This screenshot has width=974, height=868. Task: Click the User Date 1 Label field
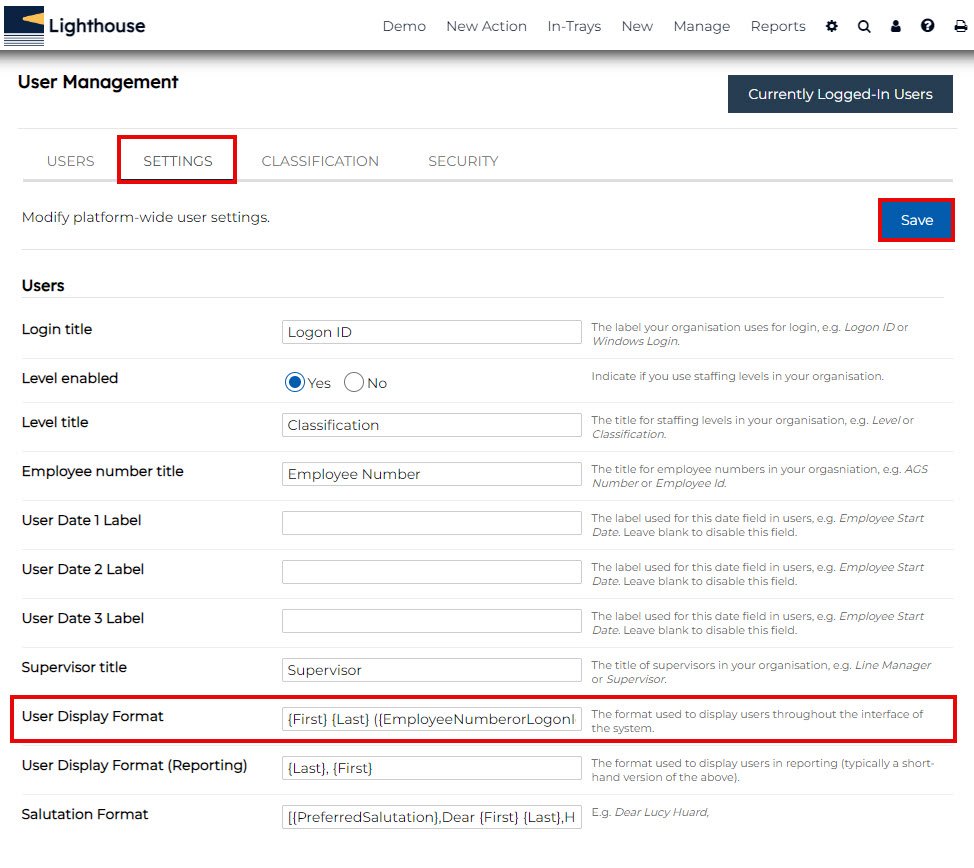coord(431,523)
